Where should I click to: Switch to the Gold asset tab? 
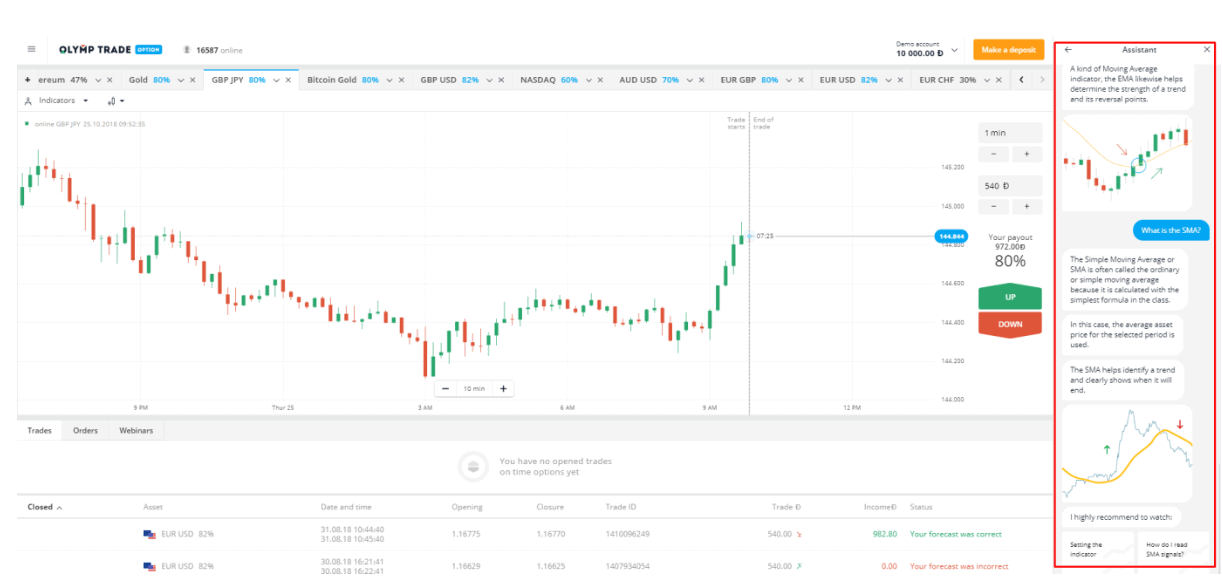point(149,80)
